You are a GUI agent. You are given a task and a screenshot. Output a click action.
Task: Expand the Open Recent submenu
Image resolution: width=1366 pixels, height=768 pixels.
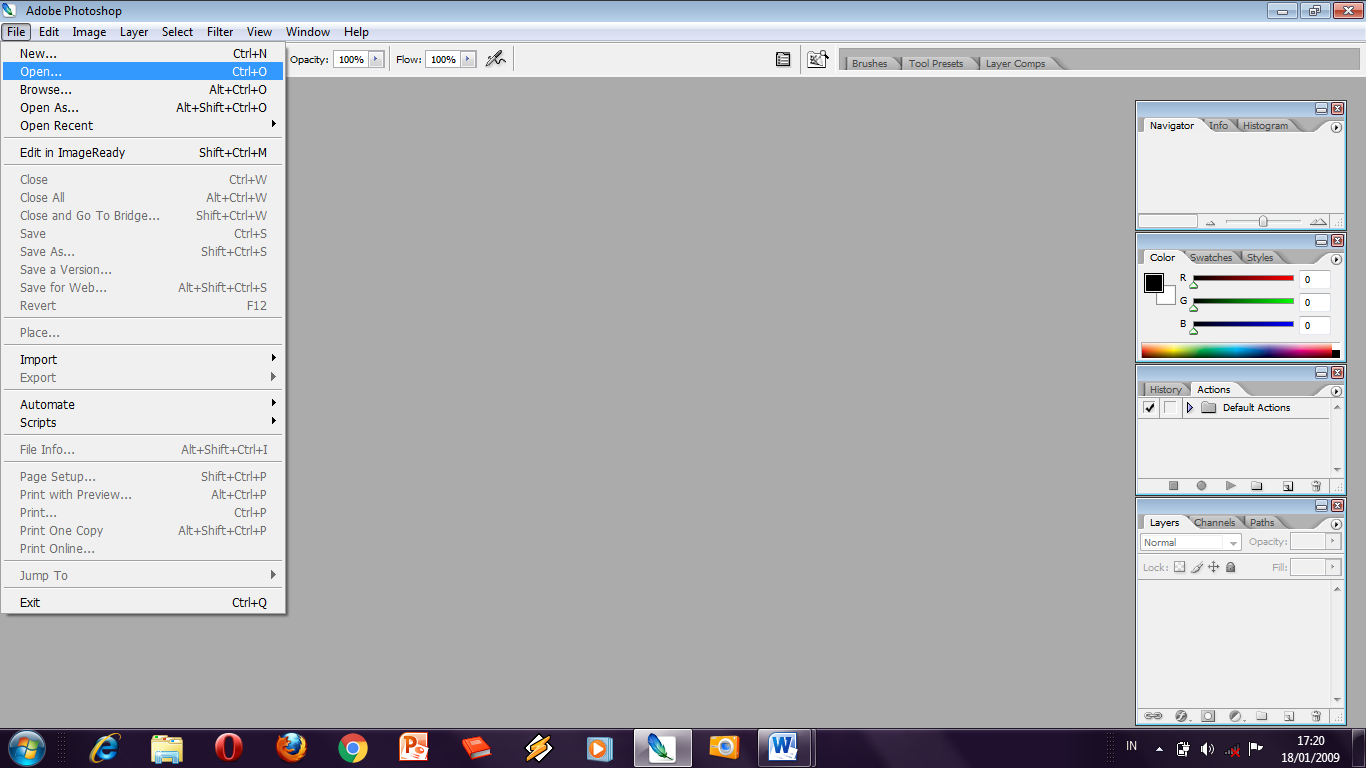(x=143, y=126)
